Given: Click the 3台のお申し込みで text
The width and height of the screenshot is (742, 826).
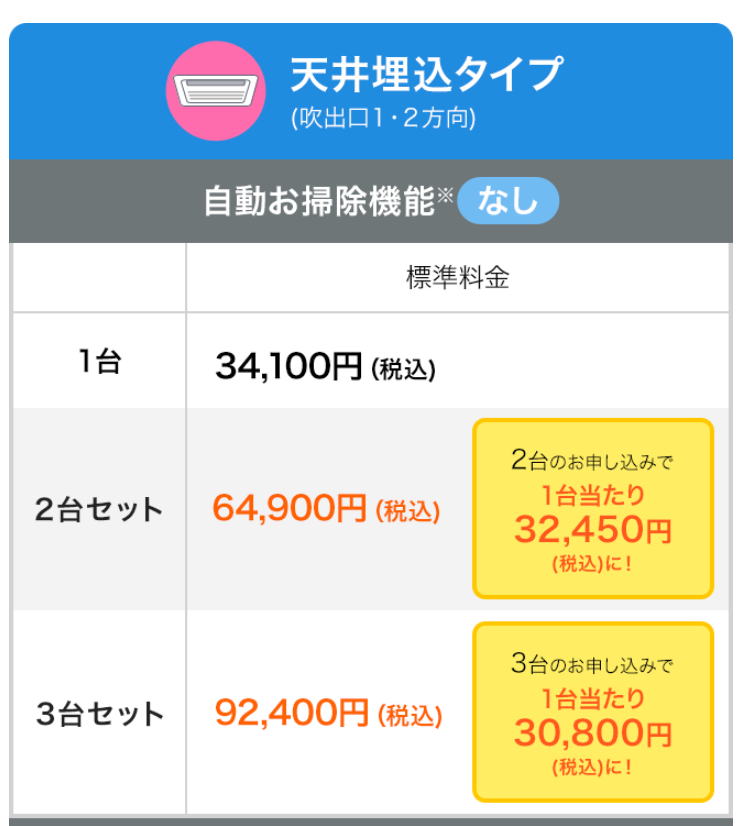Looking at the screenshot, I should [x=592, y=664].
